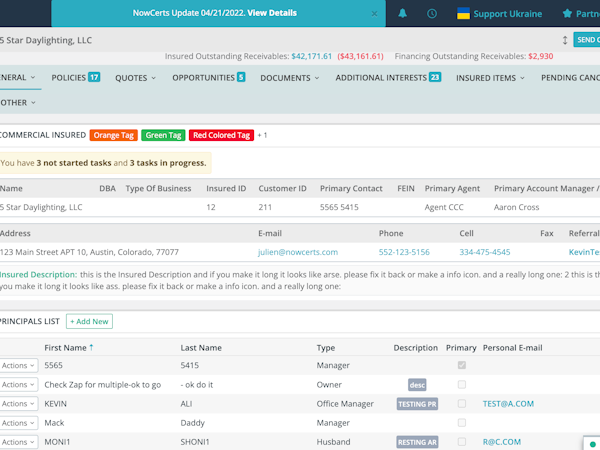Click the Red Colored Tag label
This screenshot has width=600, height=450.
[222, 135]
